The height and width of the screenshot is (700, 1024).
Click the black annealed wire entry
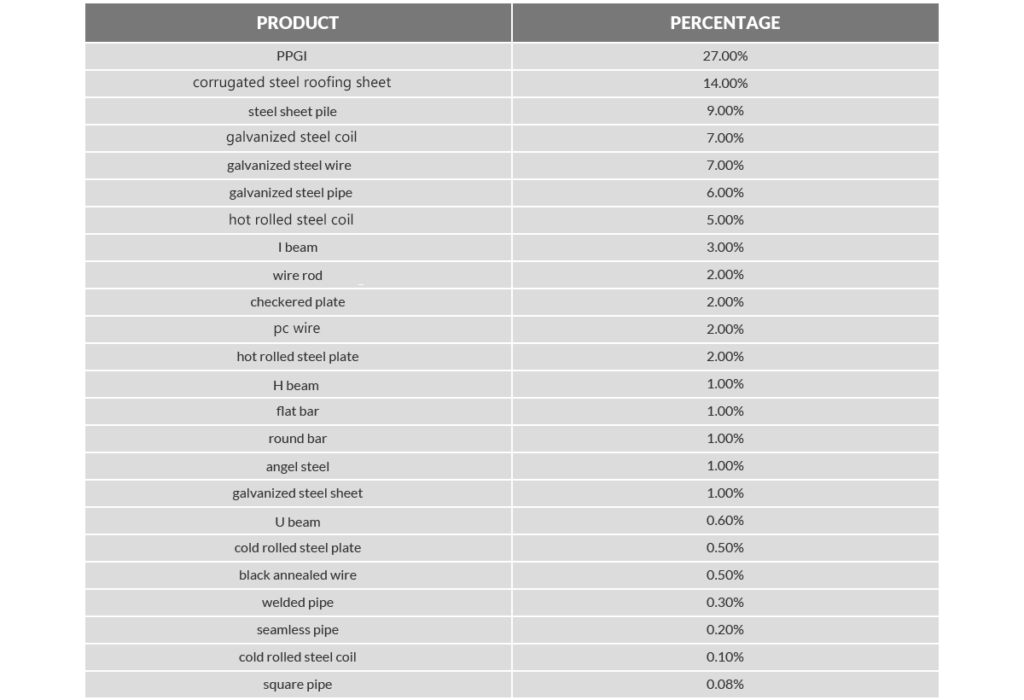297,575
